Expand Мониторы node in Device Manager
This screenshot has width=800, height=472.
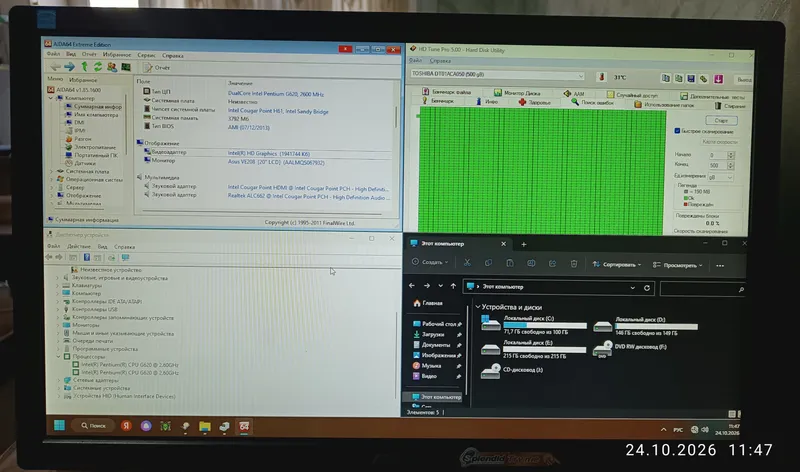pos(58,325)
